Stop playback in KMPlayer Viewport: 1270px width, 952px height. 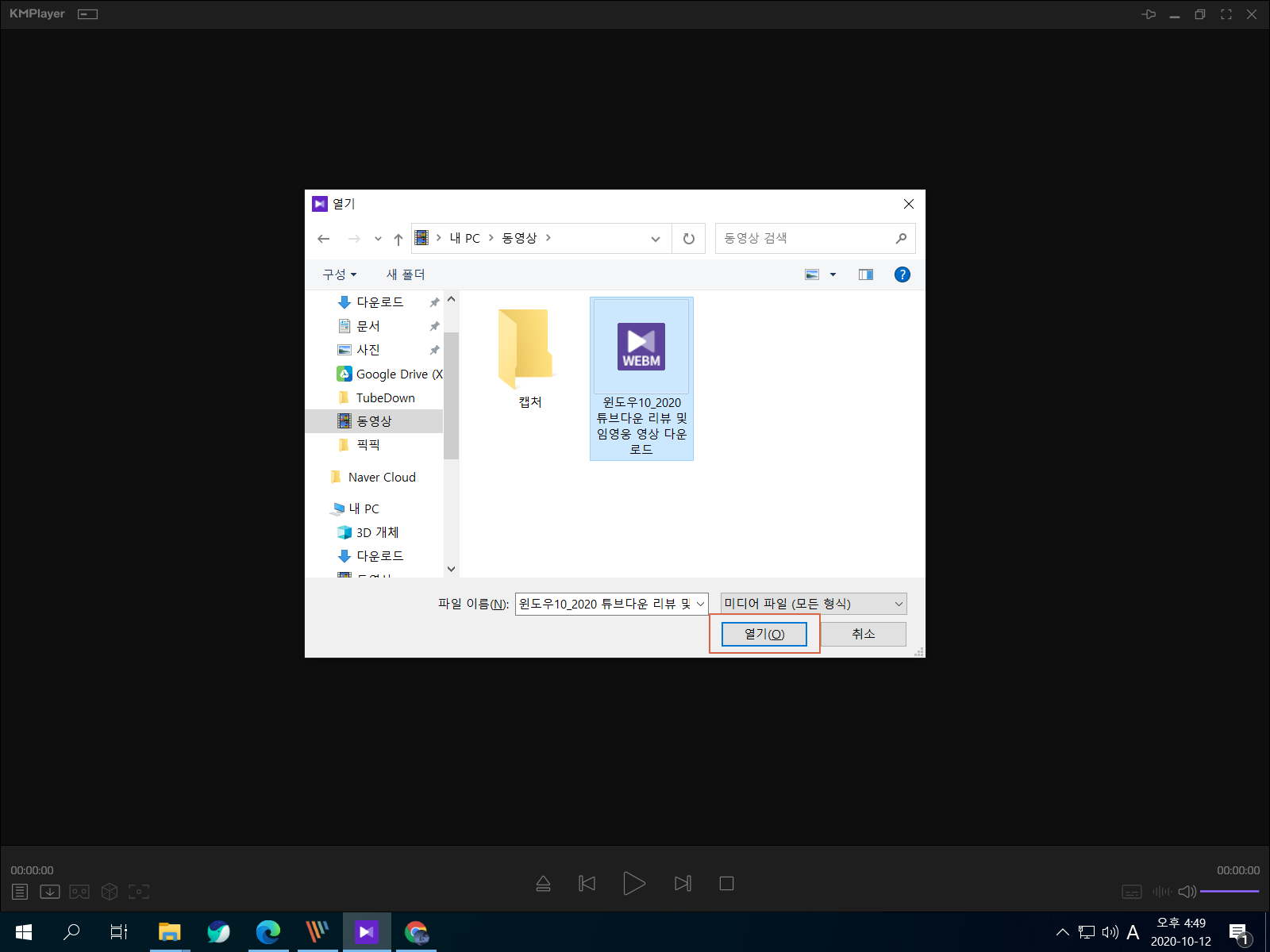726,883
